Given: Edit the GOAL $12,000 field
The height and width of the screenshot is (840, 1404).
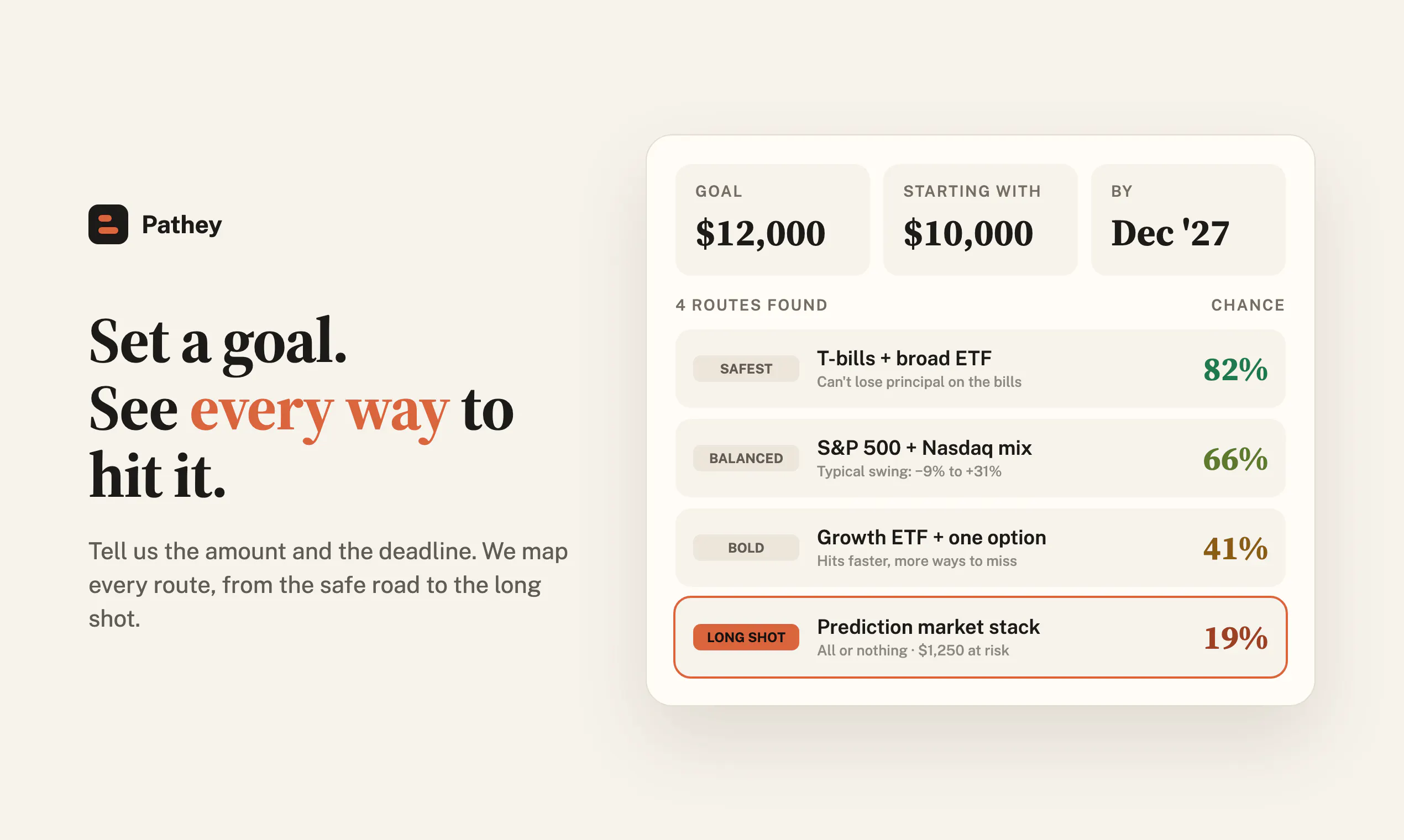Looking at the screenshot, I should [772, 219].
